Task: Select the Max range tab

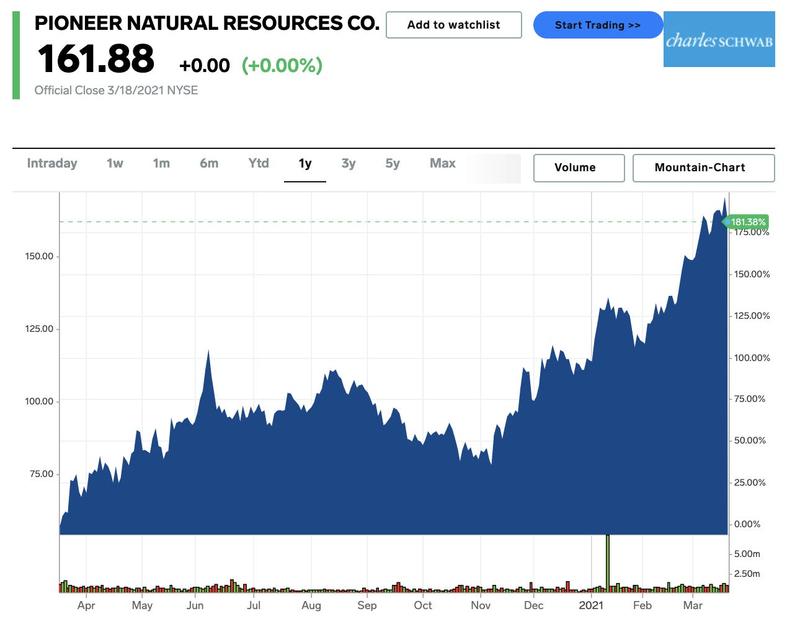Action: point(442,163)
